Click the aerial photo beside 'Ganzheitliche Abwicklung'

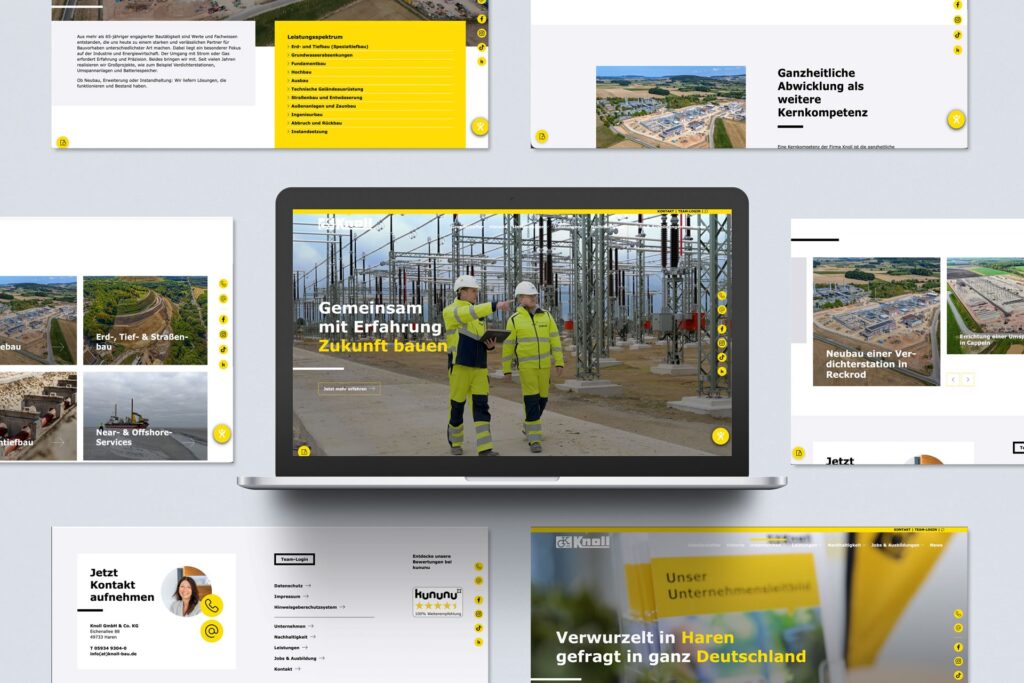tap(671, 106)
